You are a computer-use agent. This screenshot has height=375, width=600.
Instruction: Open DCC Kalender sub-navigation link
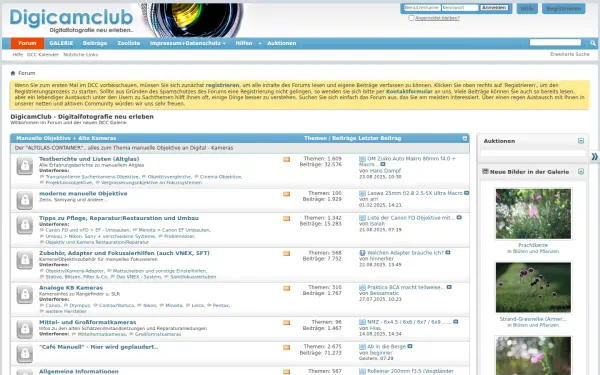[x=42, y=55]
